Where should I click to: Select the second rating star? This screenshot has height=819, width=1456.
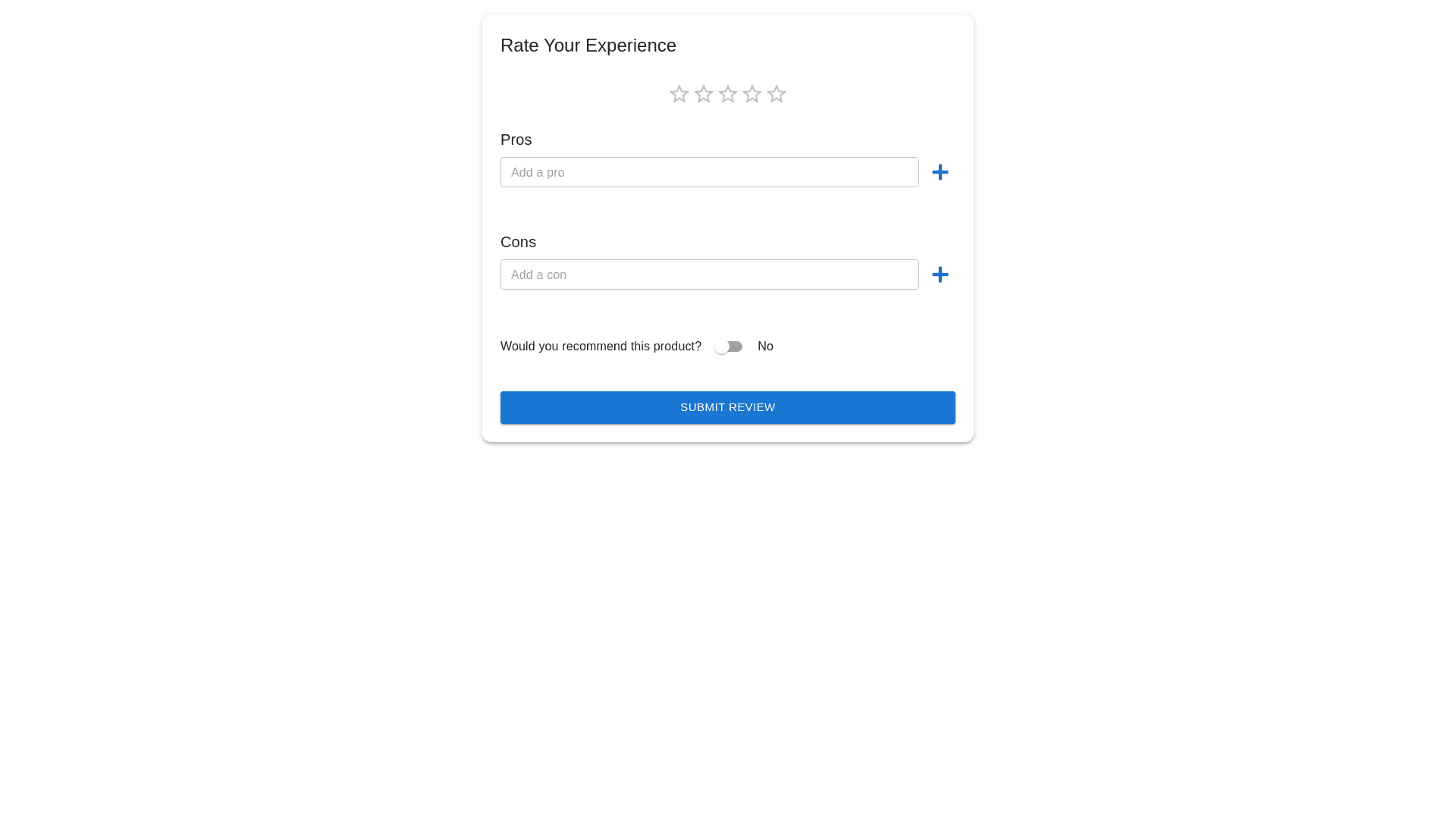[x=703, y=94]
